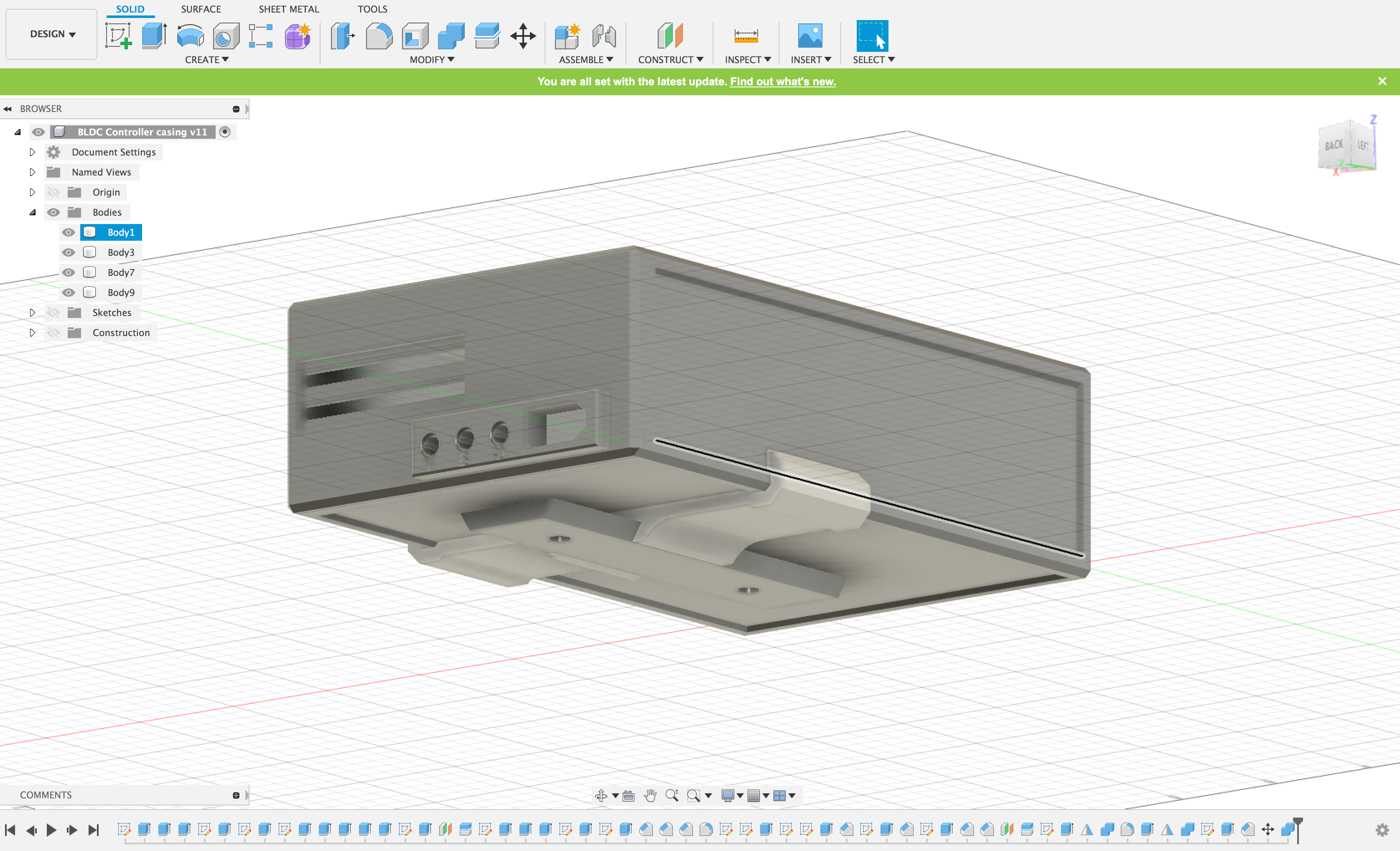Viewport: 1400px width, 851px height.
Task: Open the 'Find out what's new' link
Action: pos(782,81)
